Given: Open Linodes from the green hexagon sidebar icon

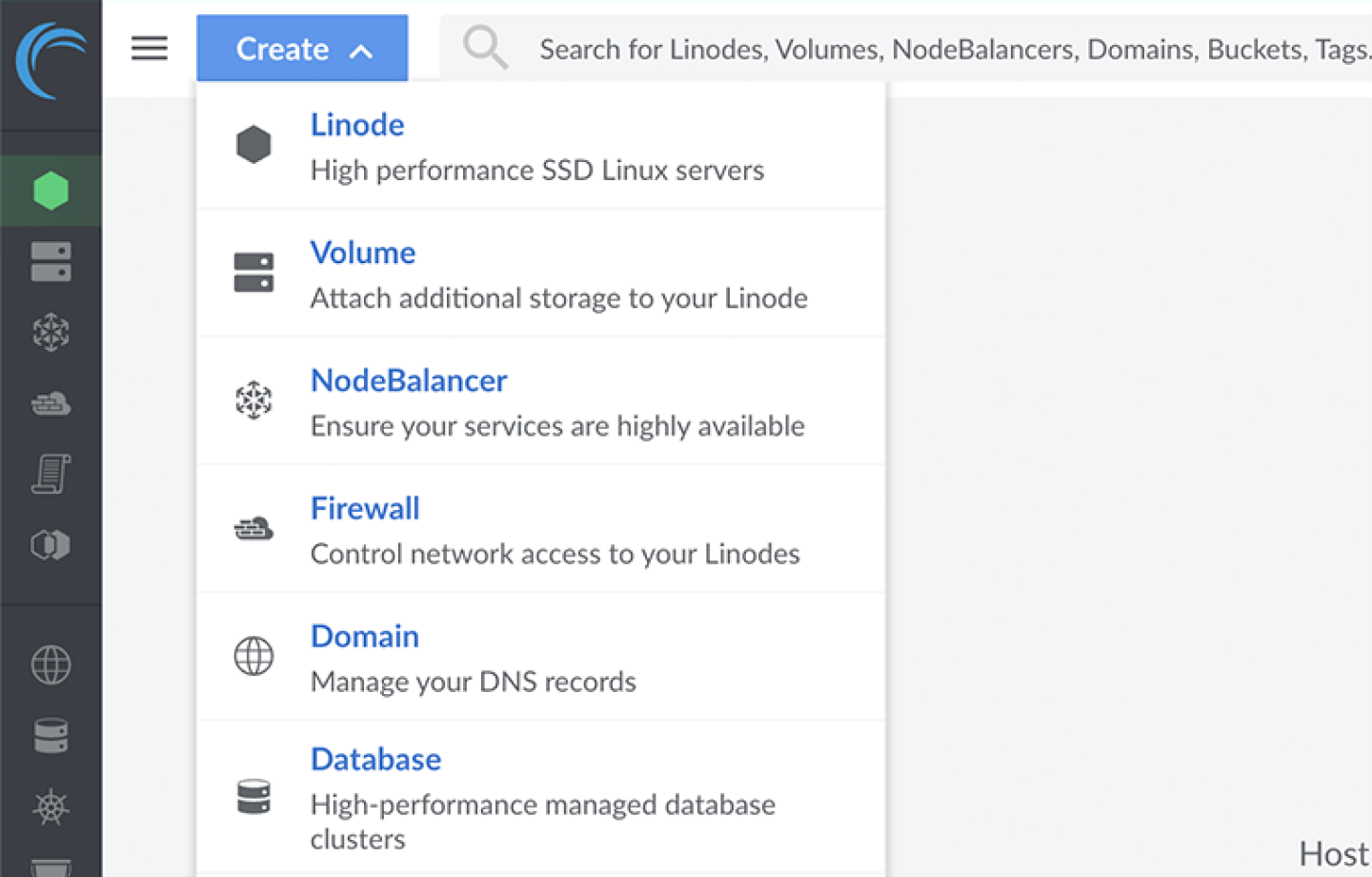Looking at the screenshot, I should coord(50,191).
